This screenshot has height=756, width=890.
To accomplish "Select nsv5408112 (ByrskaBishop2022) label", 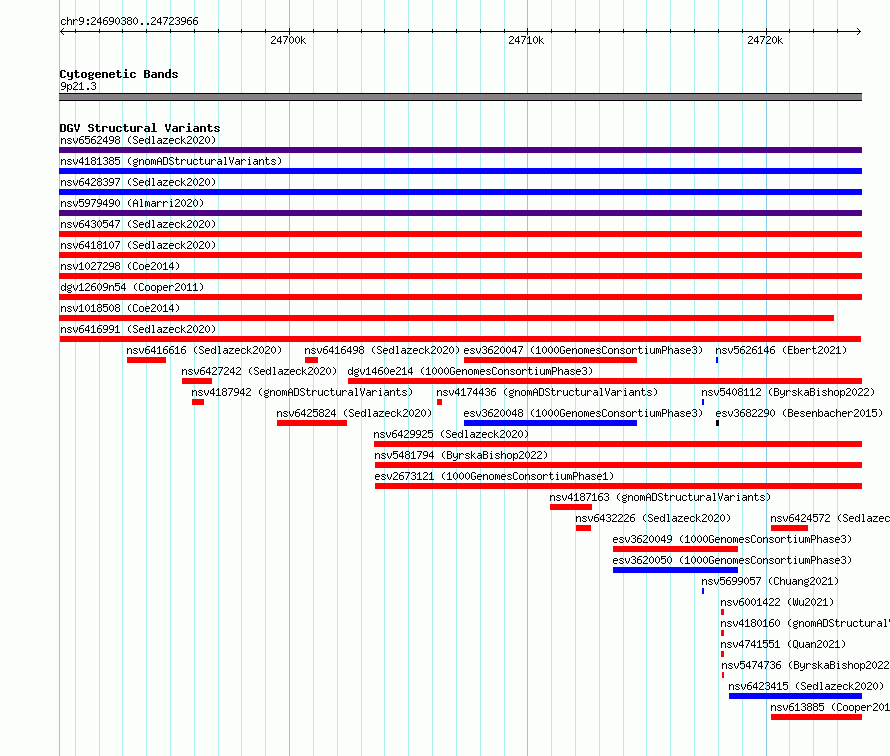I will [x=788, y=392].
